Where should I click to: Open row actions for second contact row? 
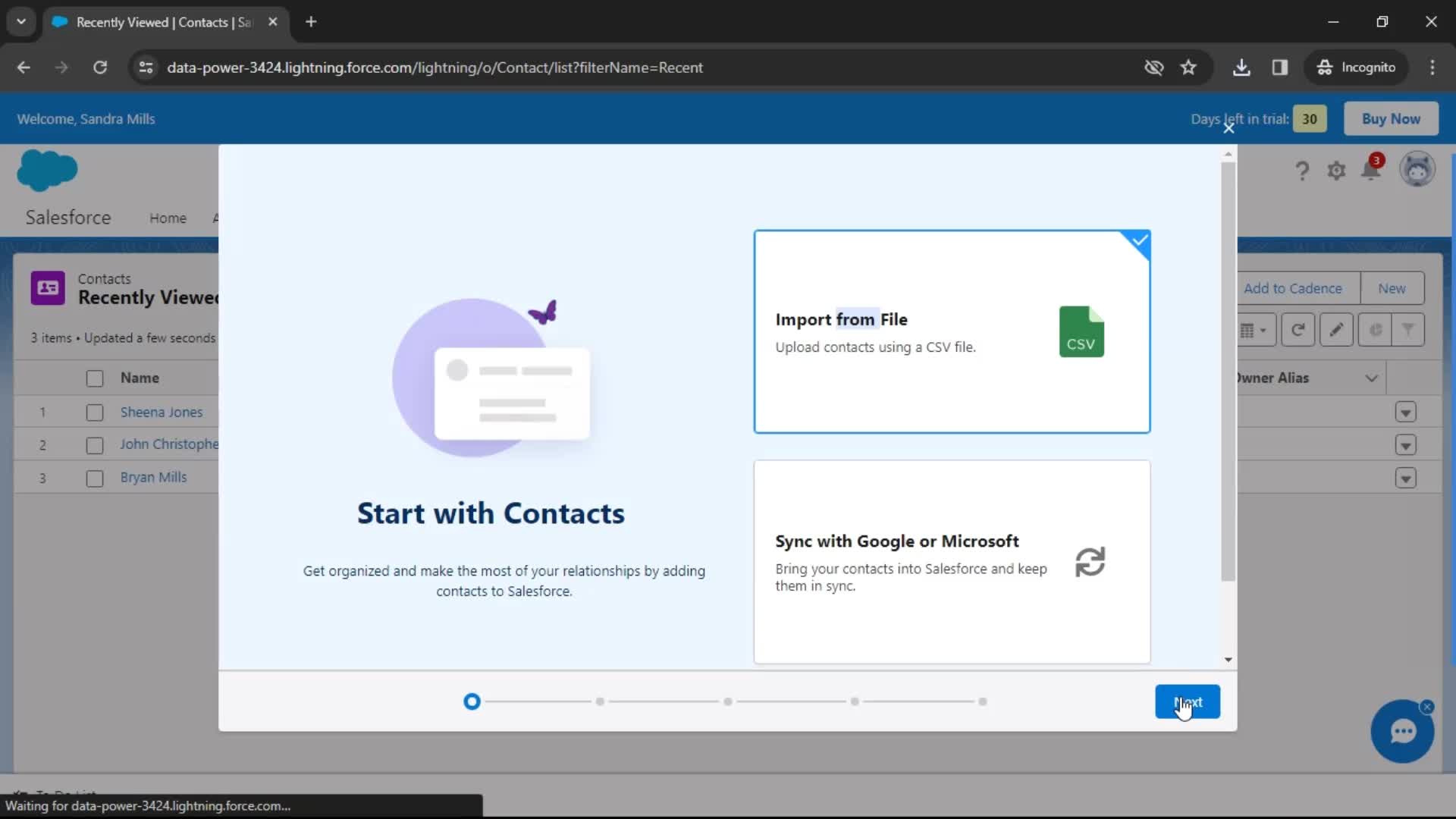click(x=1405, y=445)
